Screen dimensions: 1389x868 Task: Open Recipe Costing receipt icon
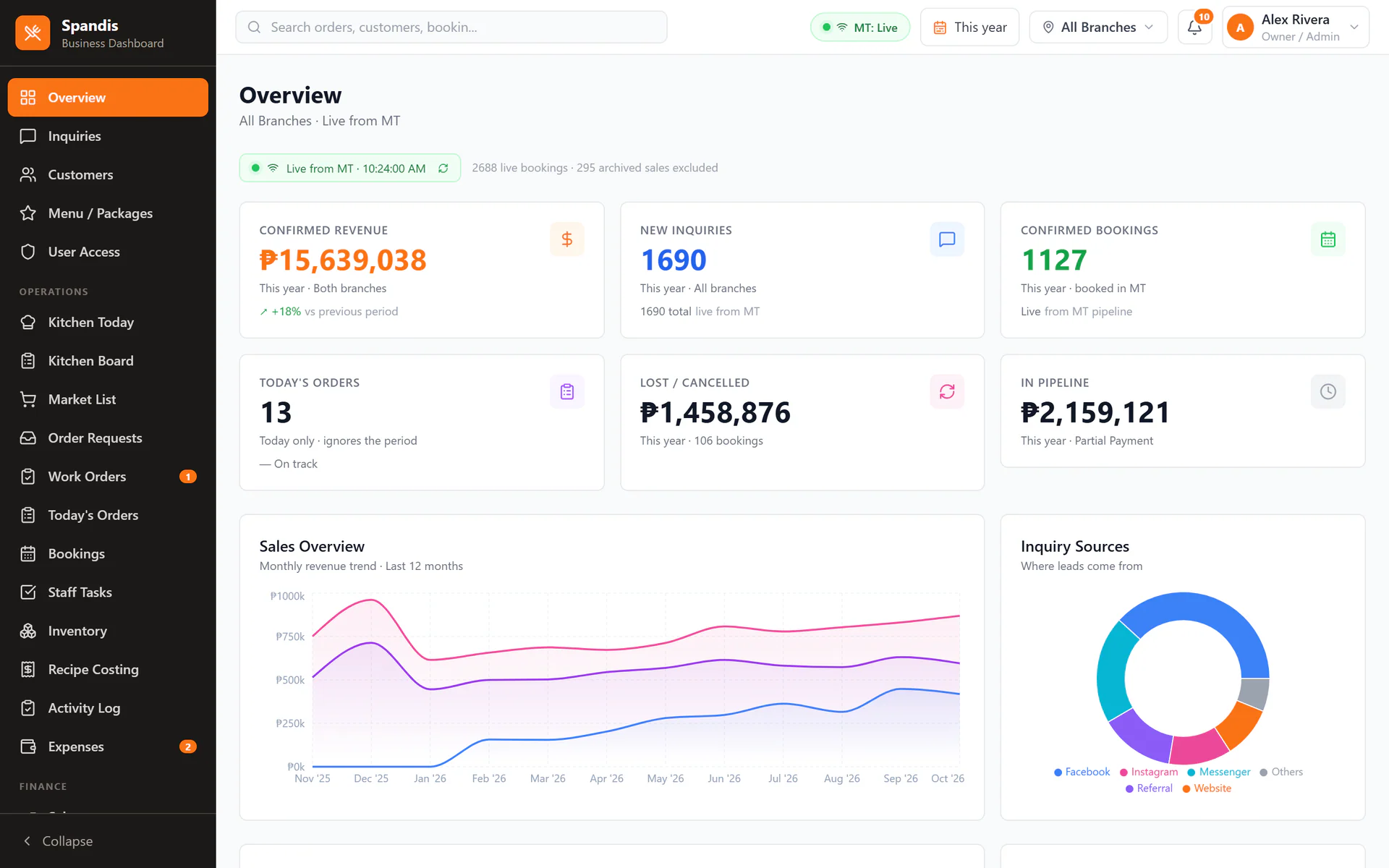28,669
